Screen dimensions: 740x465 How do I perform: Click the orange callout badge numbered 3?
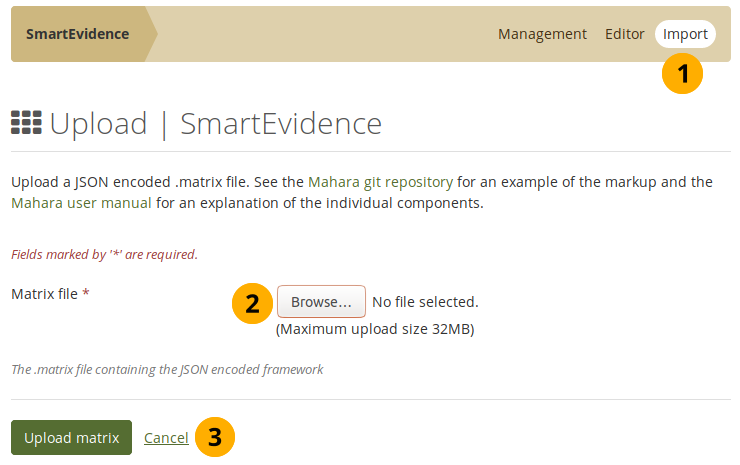214,437
